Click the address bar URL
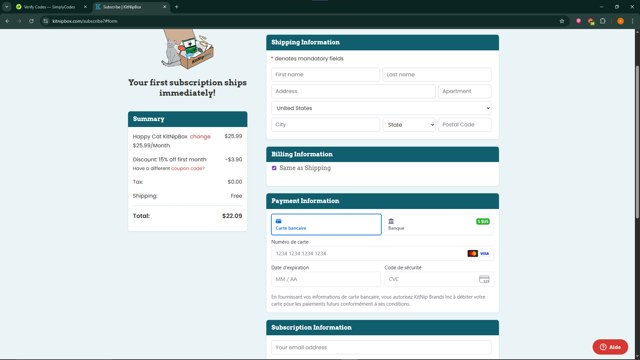640x360 pixels. pos(84,21)
